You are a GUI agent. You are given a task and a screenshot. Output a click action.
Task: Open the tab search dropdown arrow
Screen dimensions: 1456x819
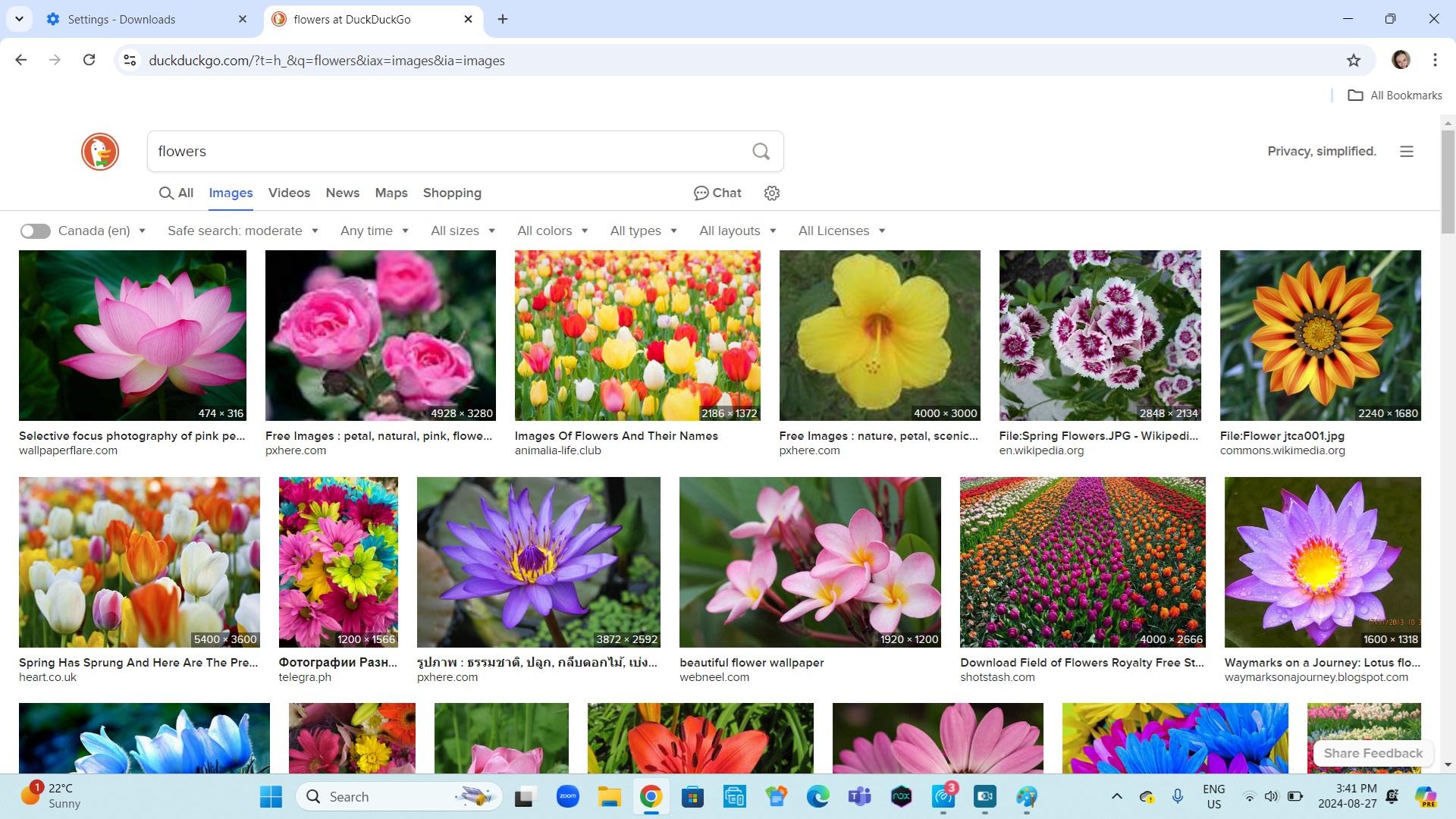19,19
